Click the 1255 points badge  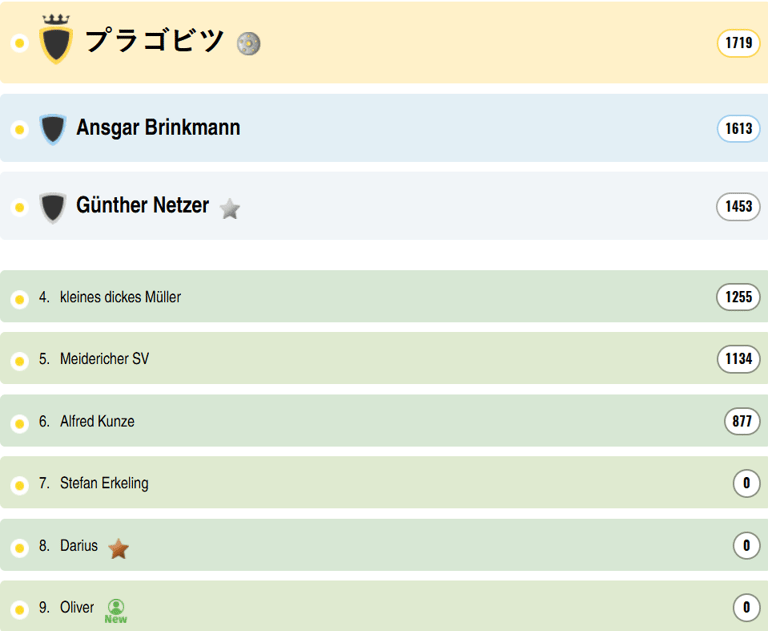738,297
